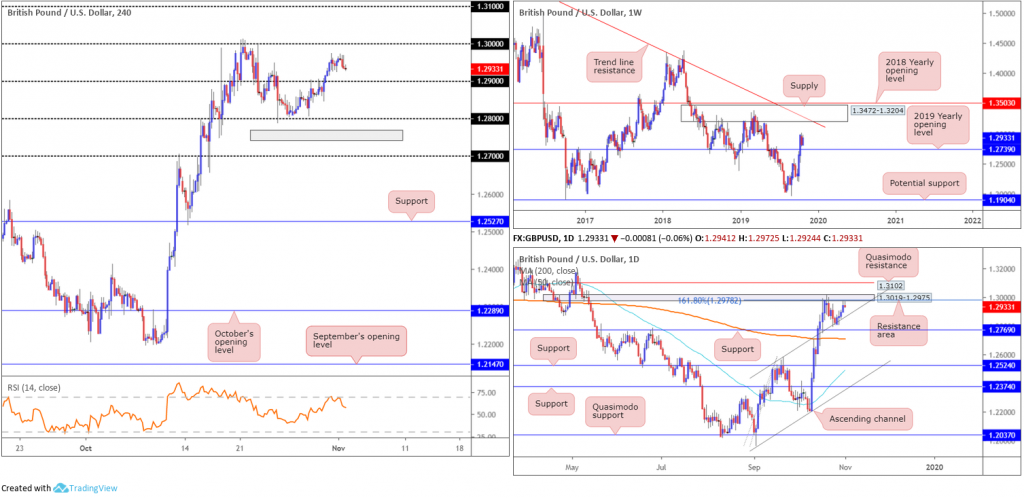Viewport: 1024px width, 498px height.
Task: Open the 'Created with TradingView' link text
Action: pos(59,488)
